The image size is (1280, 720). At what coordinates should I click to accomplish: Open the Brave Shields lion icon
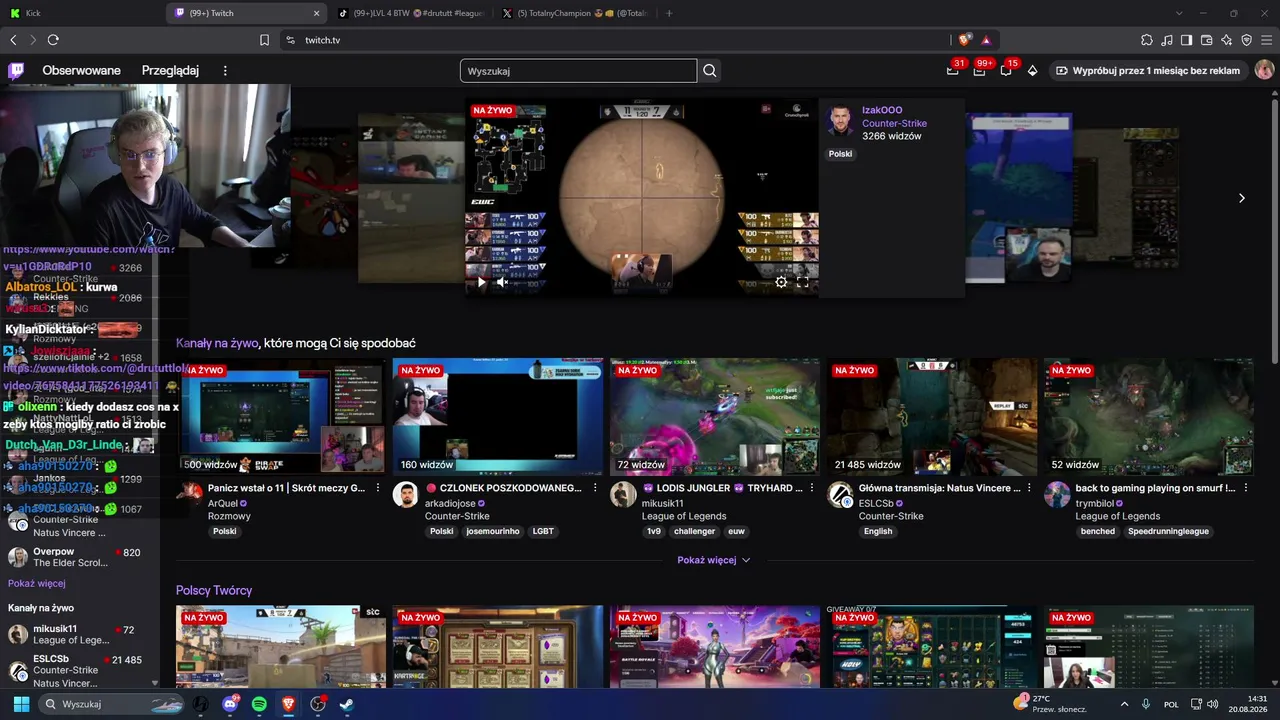964,40
